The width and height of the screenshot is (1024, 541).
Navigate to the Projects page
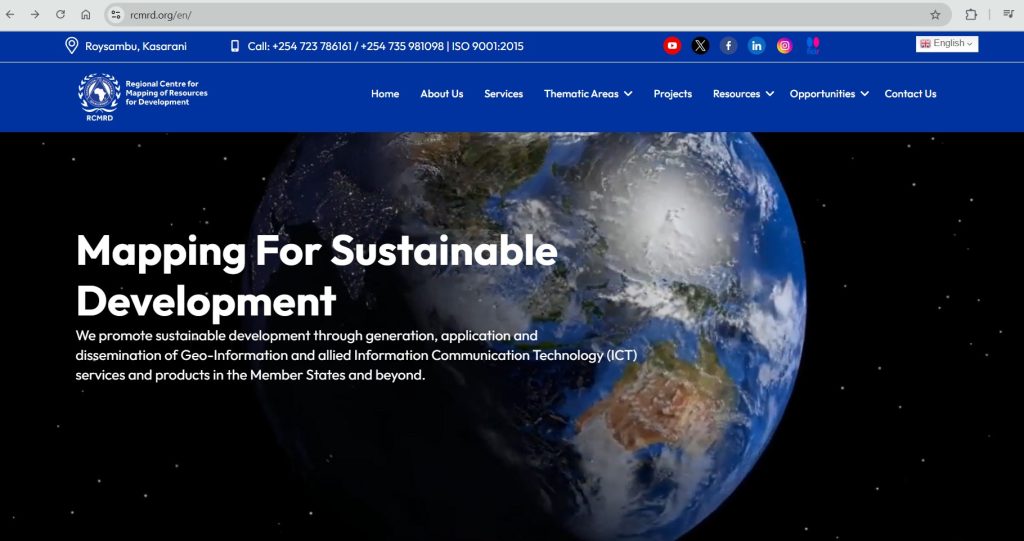coord(672,94)
